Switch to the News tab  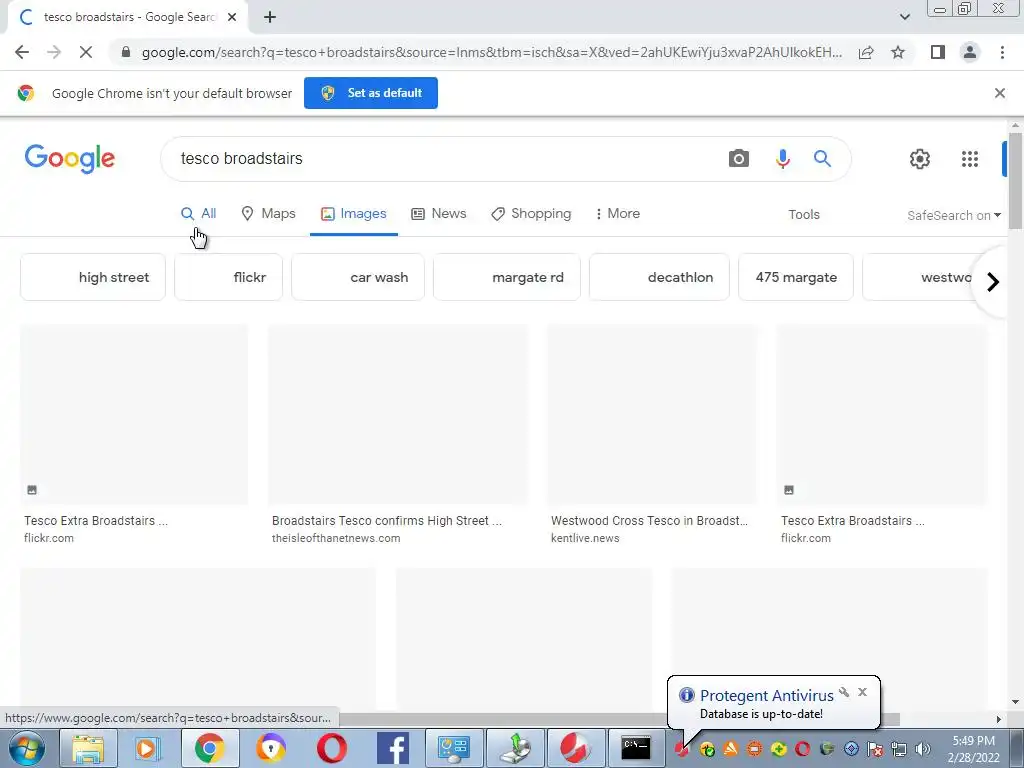click(x=438, y=214)
